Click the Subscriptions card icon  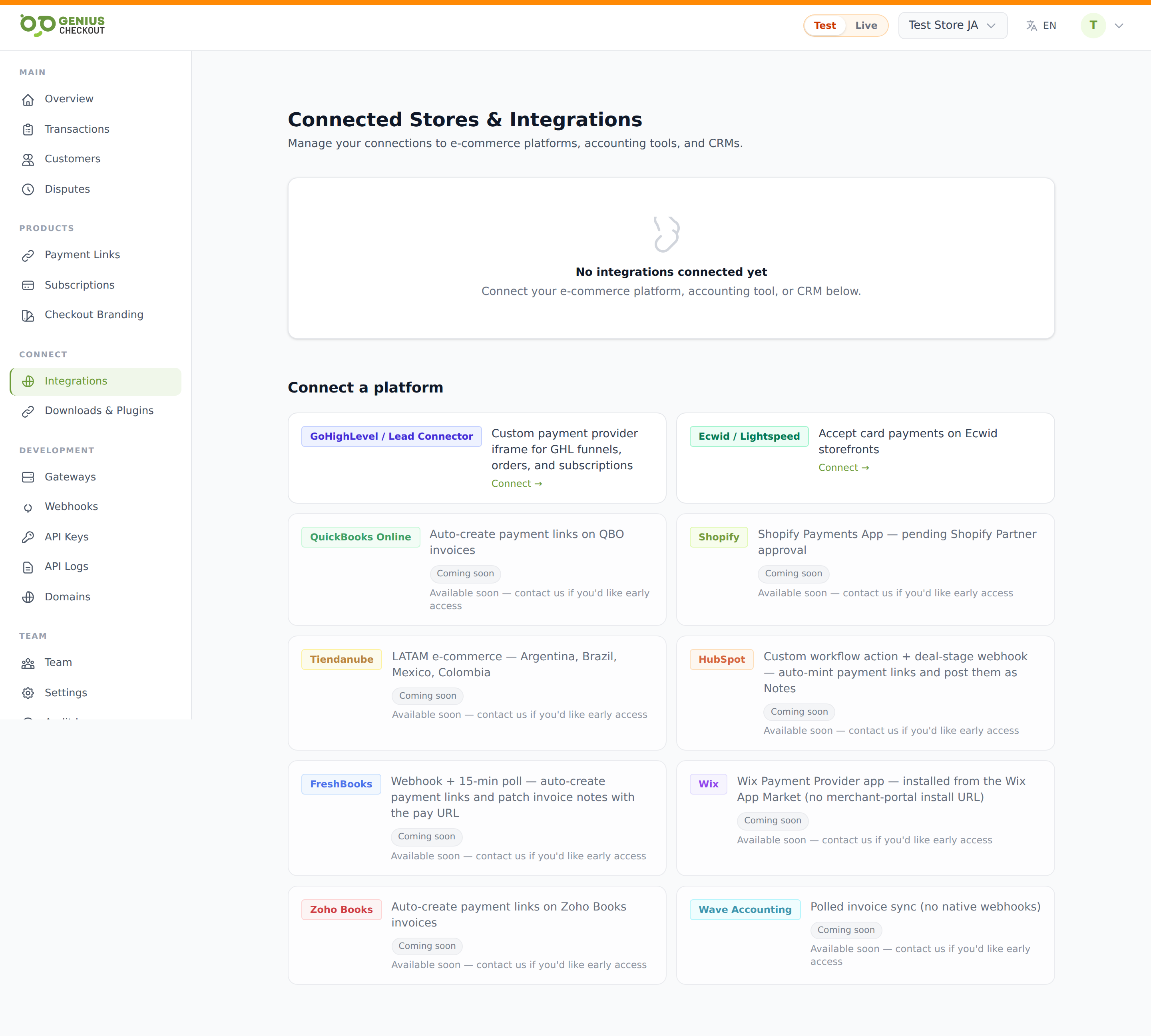[28, 285]
